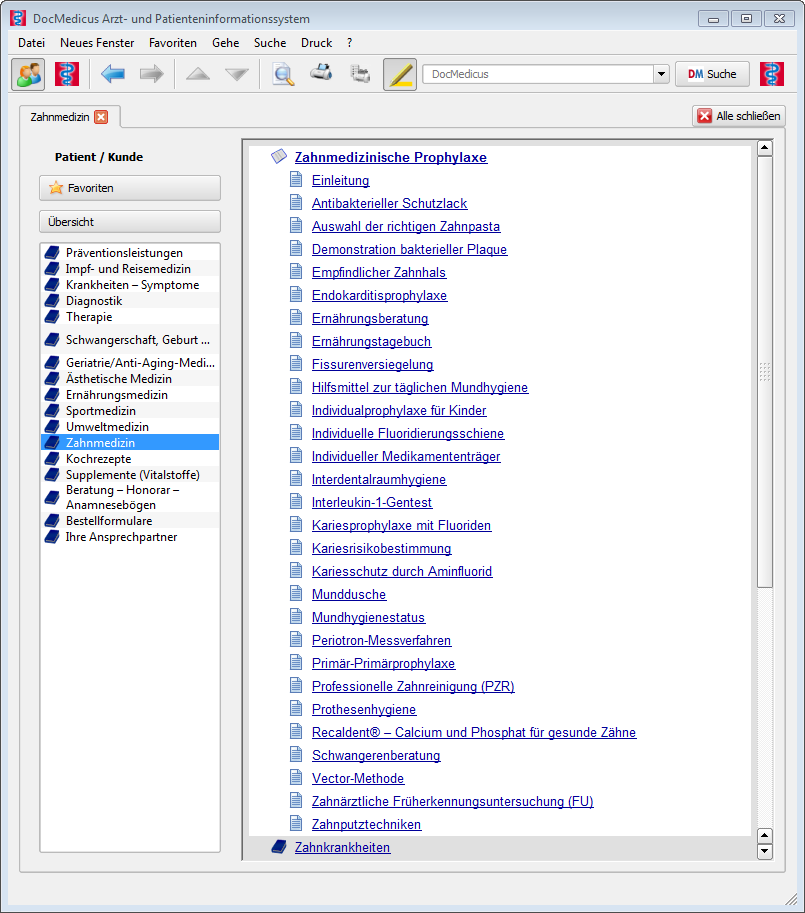This screenshot has height=913, width=805.
Task: Select Umweltmedizin category
Action: [x=130, y=427]
